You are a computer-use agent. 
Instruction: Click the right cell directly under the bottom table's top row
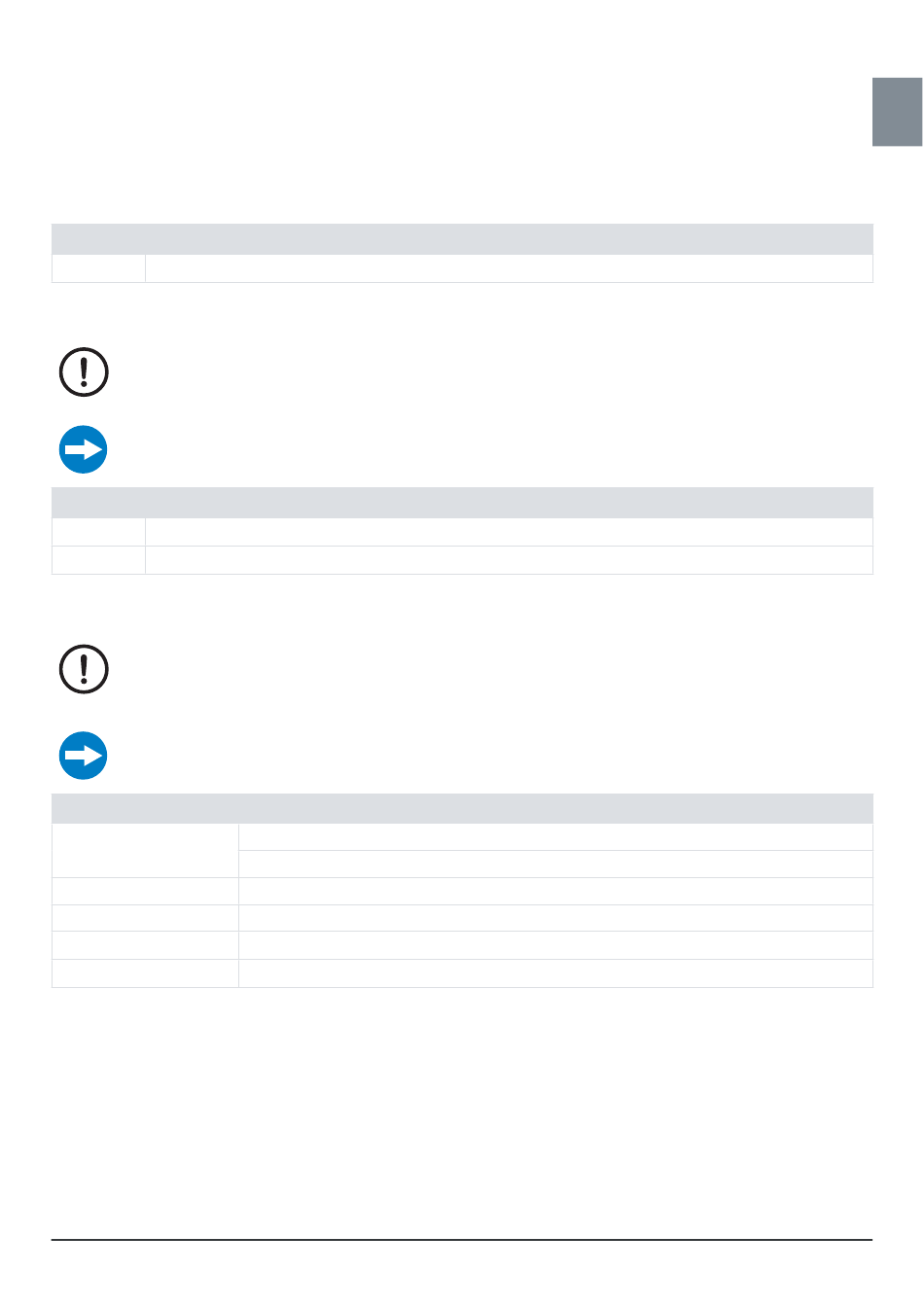click(555, 865)
